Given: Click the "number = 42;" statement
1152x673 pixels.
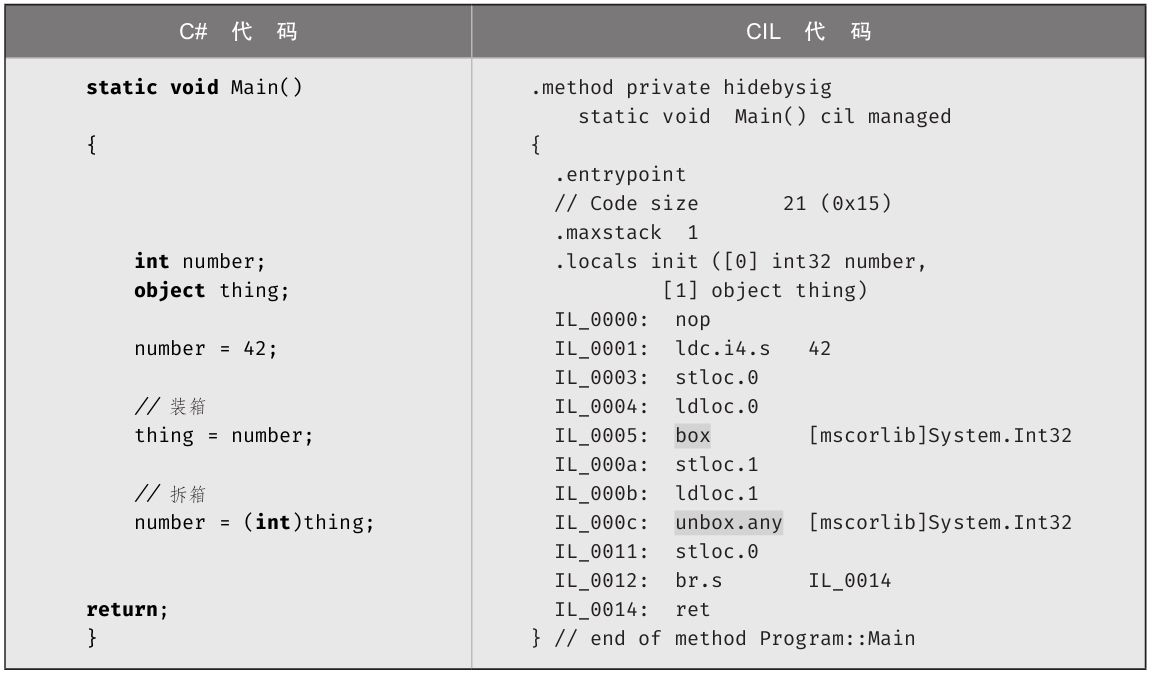Looking at the screenshot, I should pyautogui.click(x=206, y=348).
